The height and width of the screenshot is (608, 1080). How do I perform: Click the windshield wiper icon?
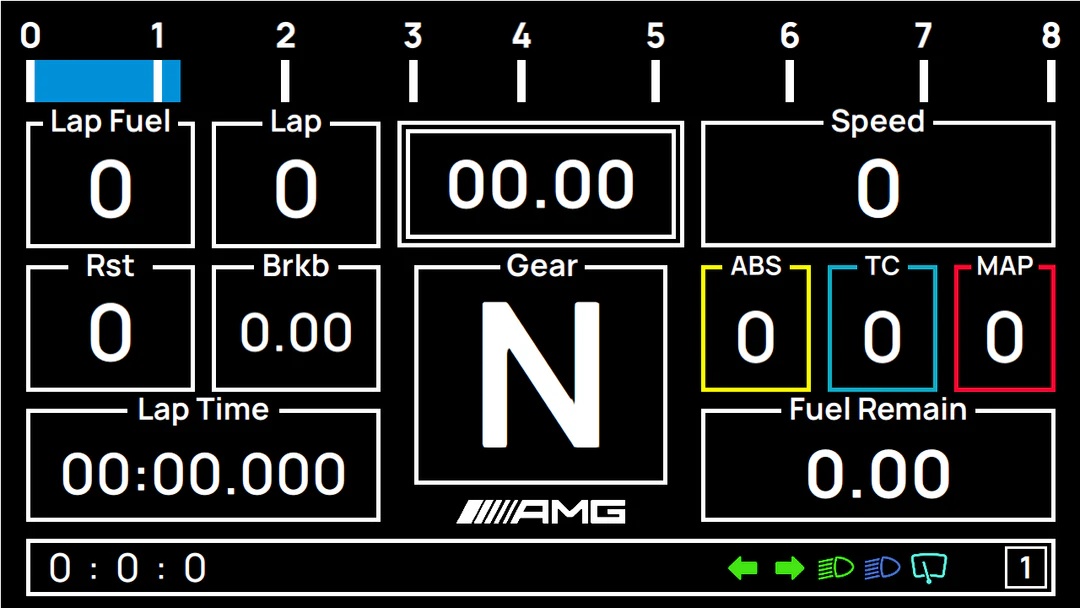coord(929,568)
